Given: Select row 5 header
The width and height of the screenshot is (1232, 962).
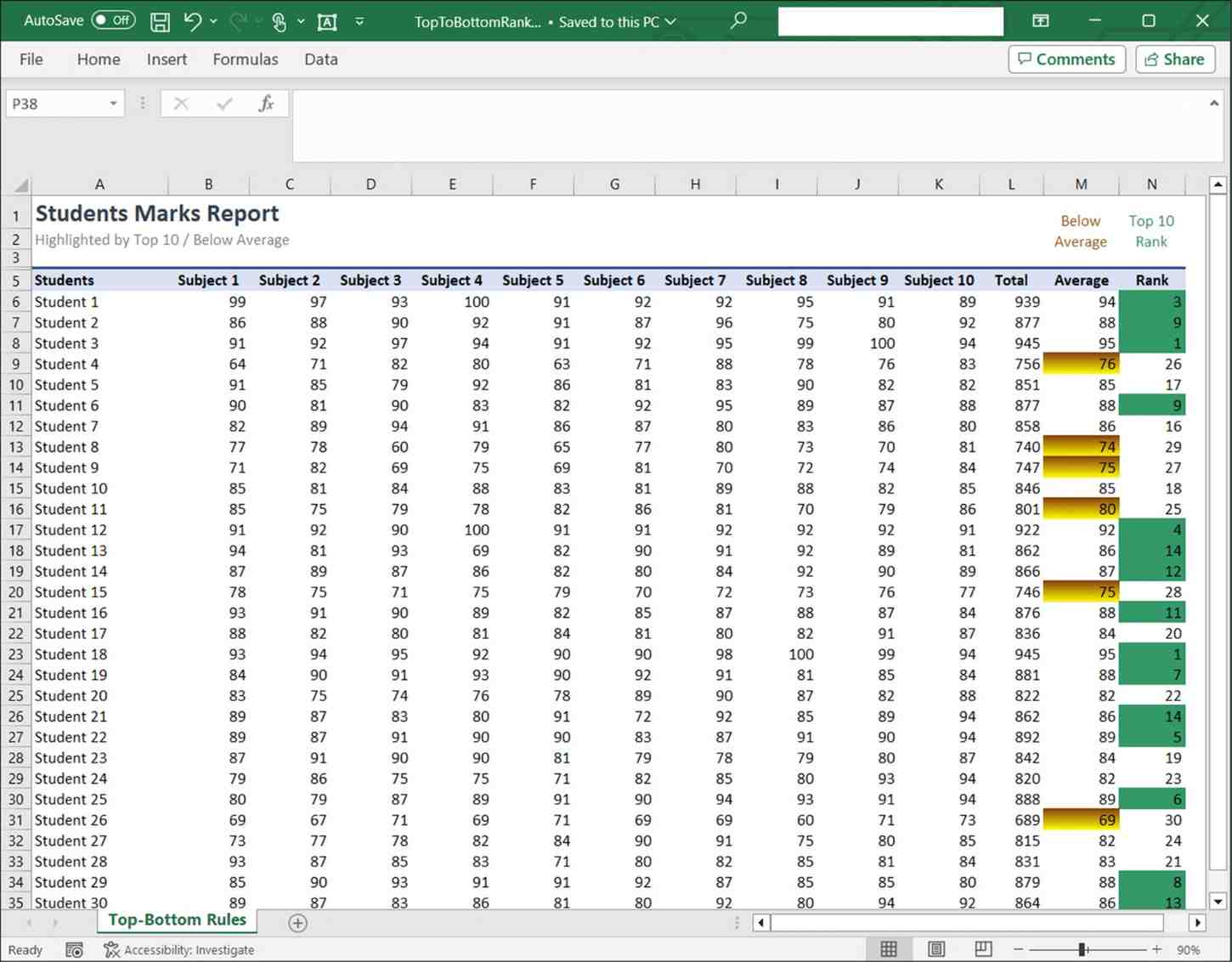Looking at the screenshot, I should click(x=15, y=280).
